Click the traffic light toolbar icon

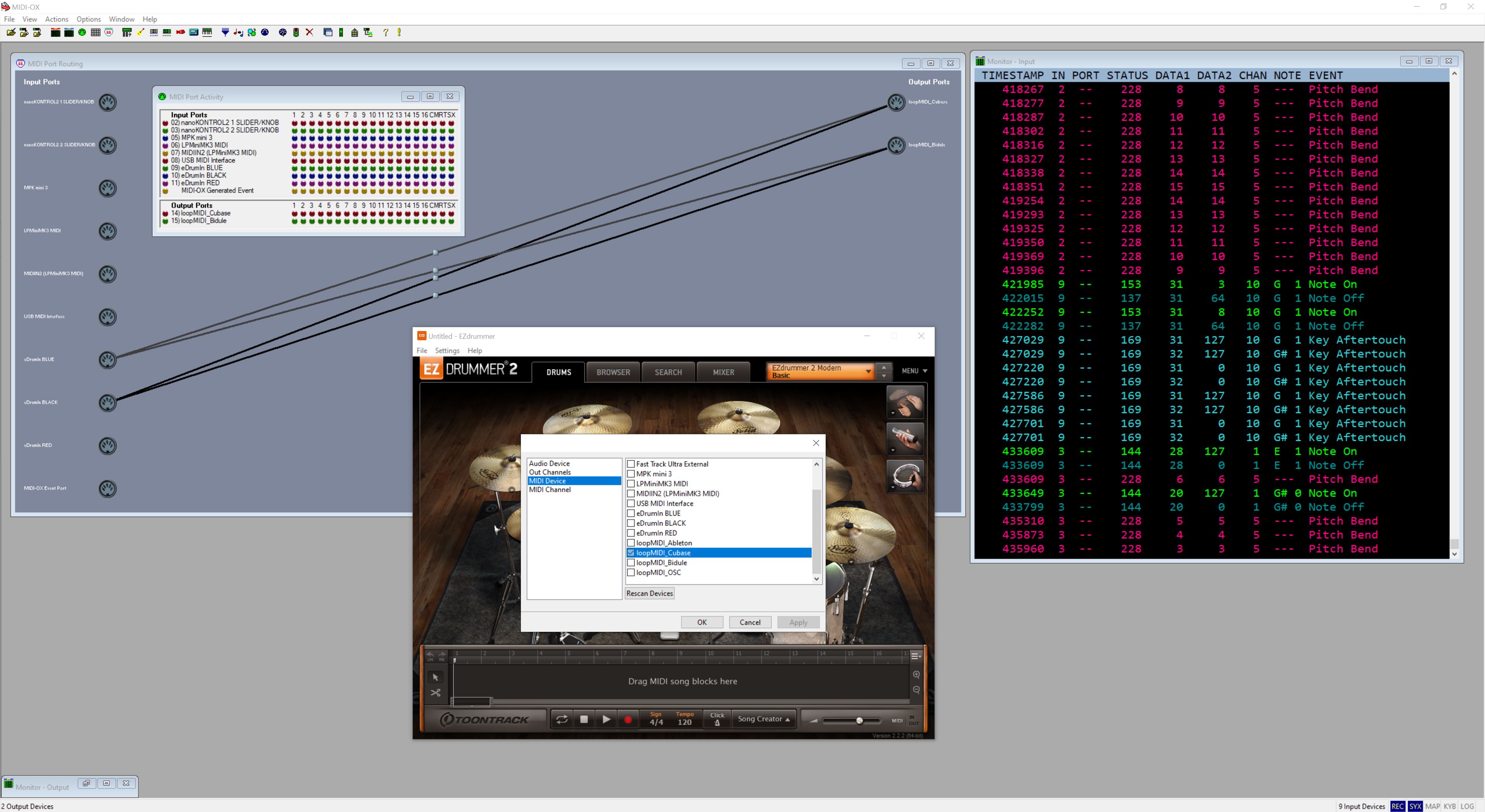296,32
